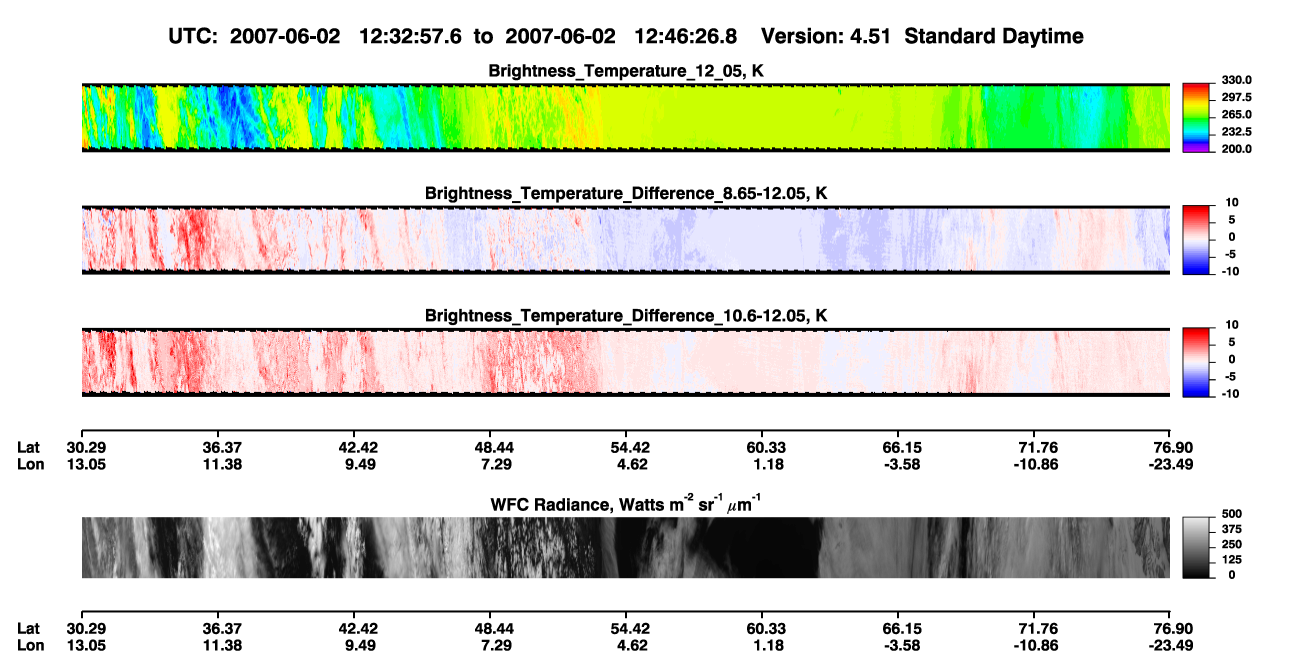
Task: Click longitude '-23.49' on the axis above WFC Radiance
Action: pos(1171,464)
